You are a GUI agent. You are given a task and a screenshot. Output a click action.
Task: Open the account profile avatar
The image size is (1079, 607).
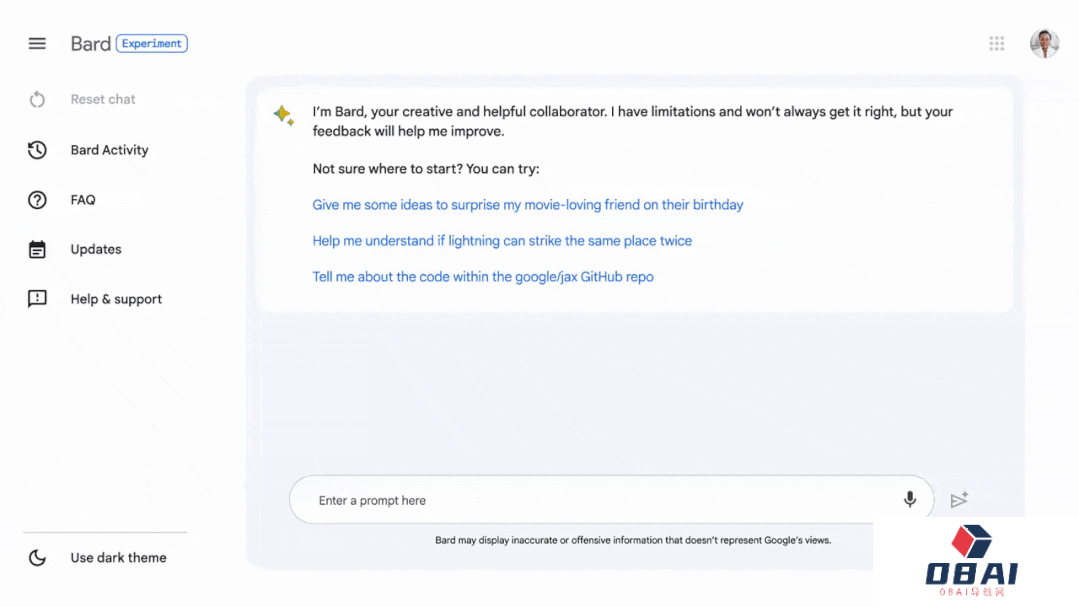1045,44
